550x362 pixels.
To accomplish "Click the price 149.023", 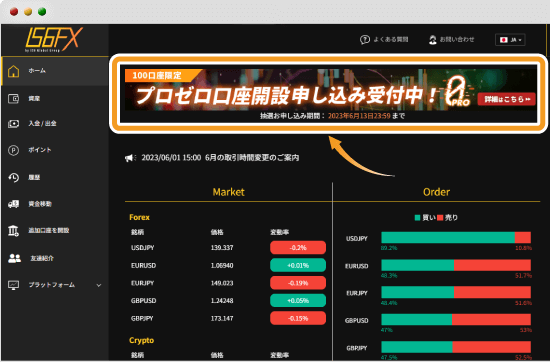I will [222, 283].
